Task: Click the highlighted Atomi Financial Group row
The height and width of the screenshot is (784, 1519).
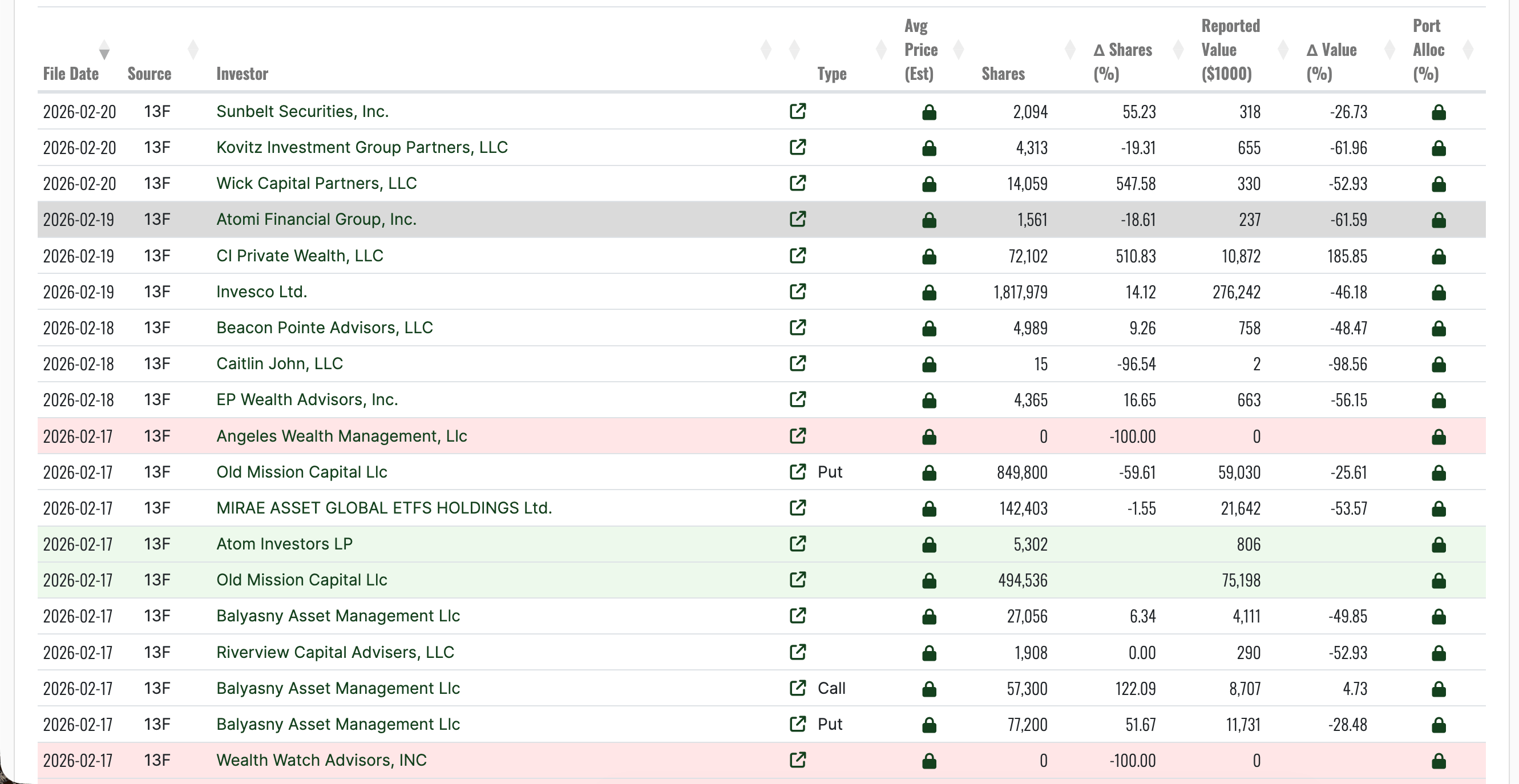Action: (316, 219)
